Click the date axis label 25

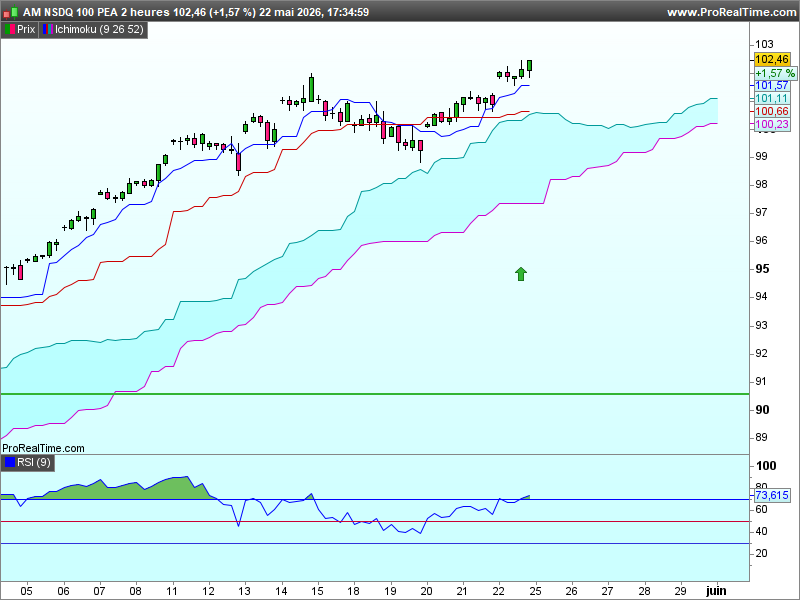click(x=535, y=591)
